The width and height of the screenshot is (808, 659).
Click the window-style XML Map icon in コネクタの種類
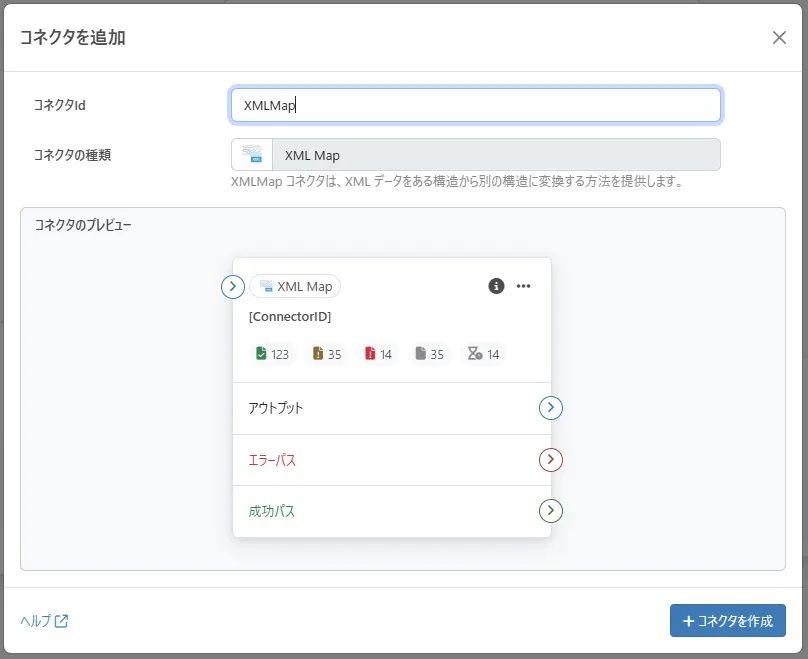[x=251, y=154]
